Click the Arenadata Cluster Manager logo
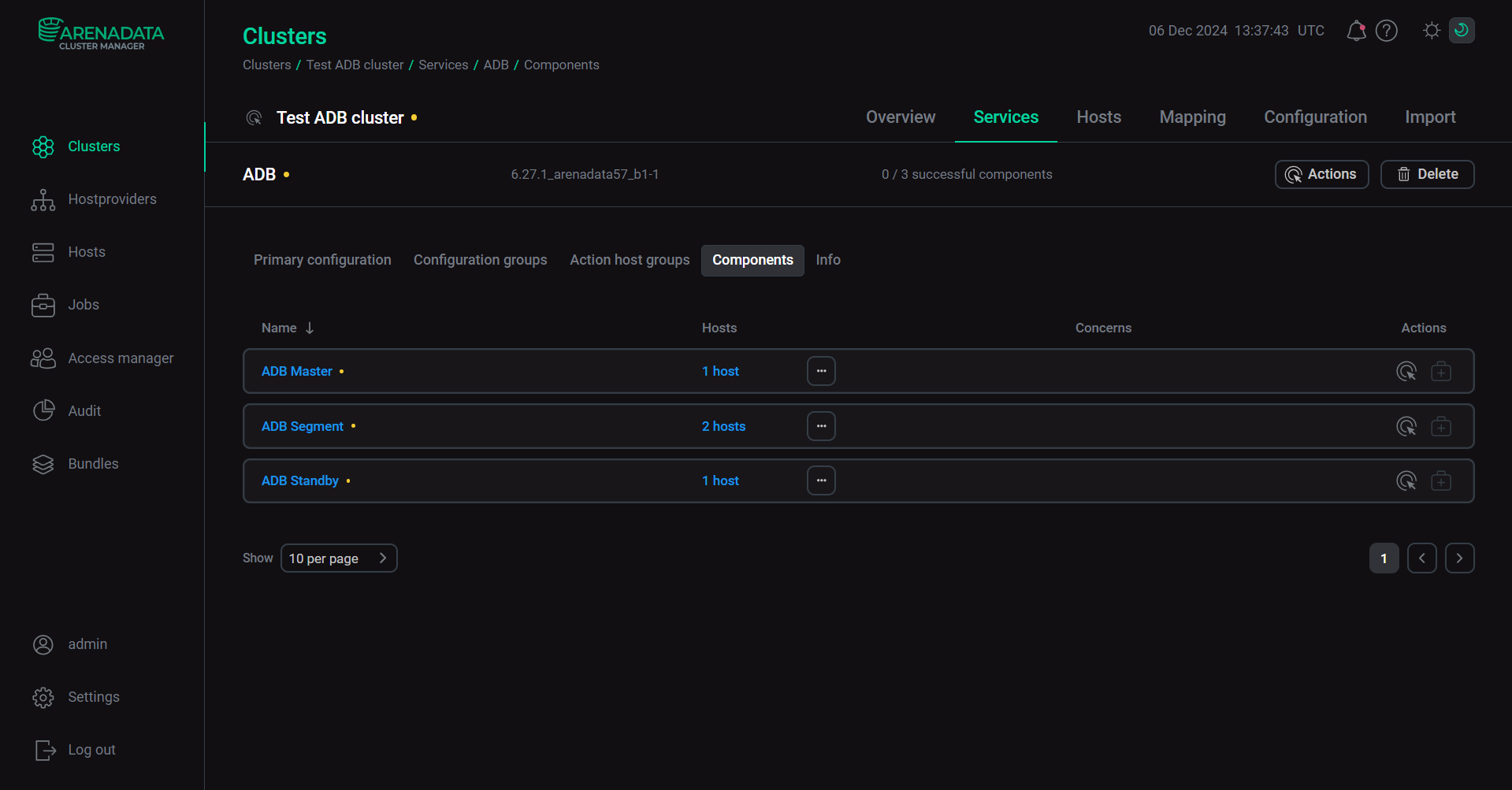The height and width of the screenshot is (790, 1512). (x=102, y=34)
